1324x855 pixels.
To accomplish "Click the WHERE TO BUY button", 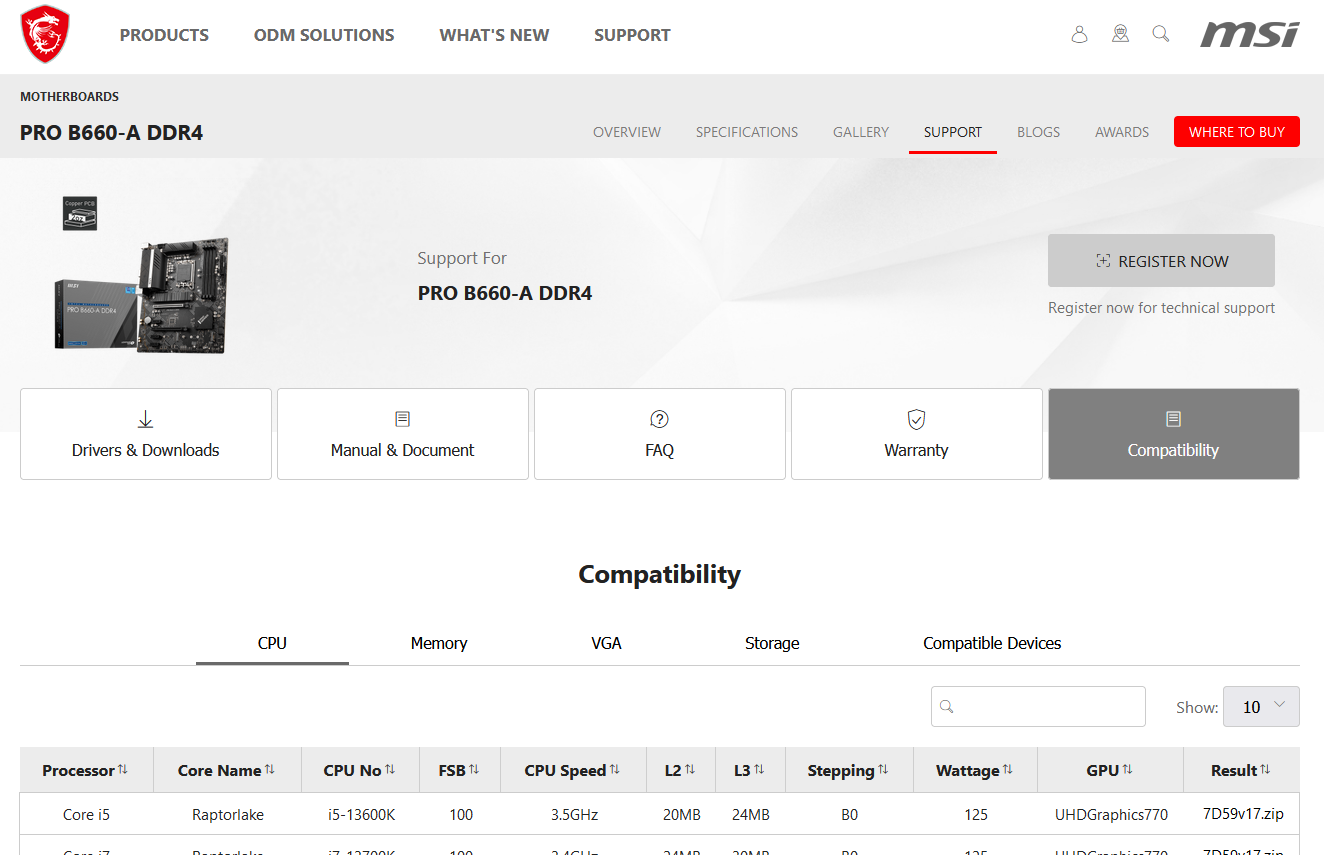I will click(1237, 132).
